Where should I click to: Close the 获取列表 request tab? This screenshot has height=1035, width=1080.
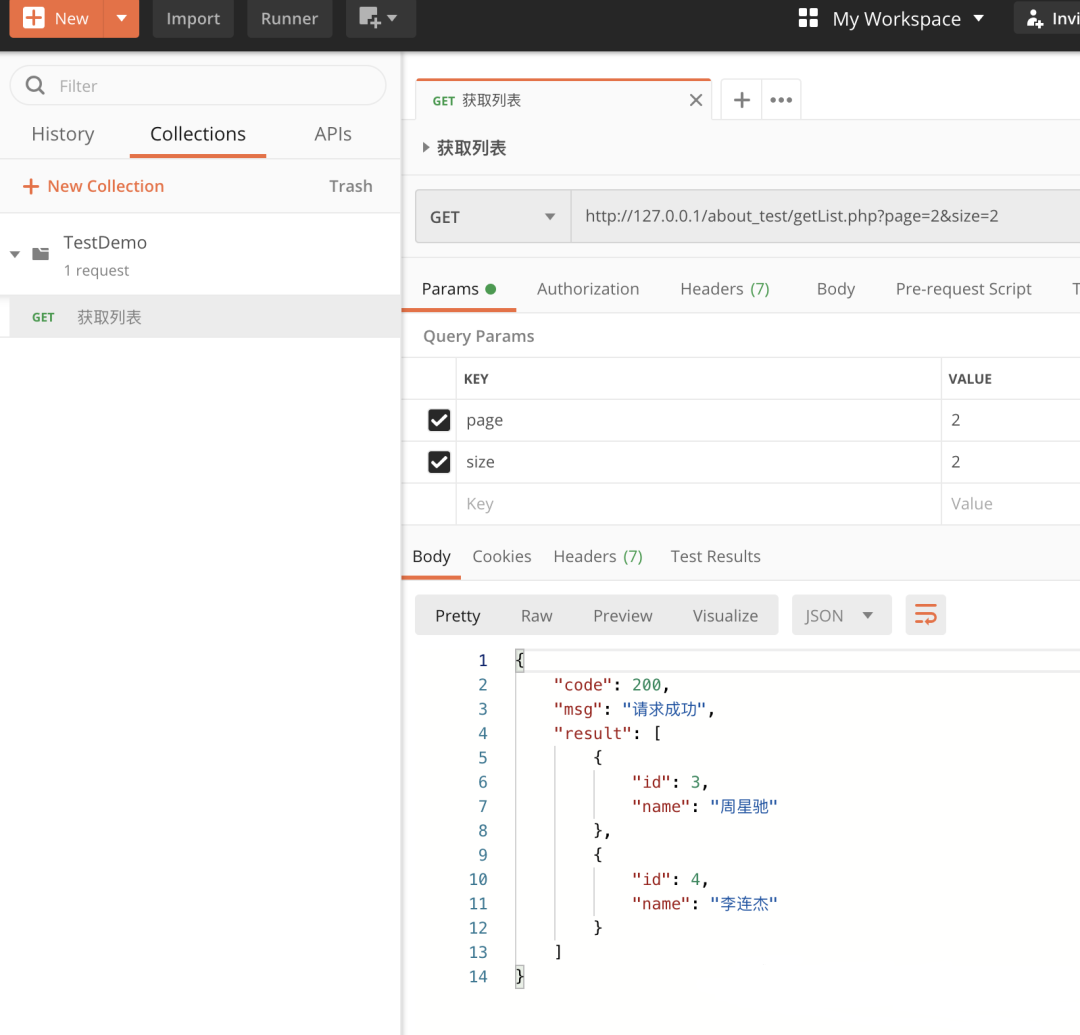point(696,101)
